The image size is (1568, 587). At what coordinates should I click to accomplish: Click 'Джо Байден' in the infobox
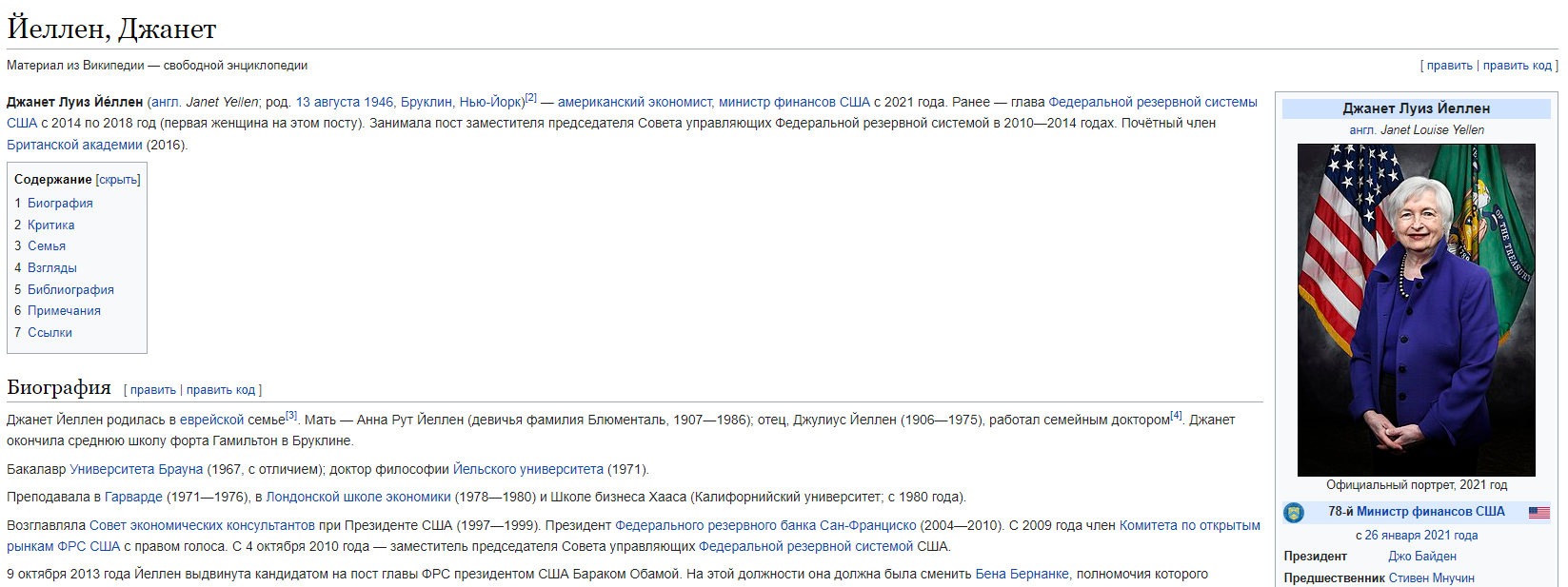pos(1421,557)
